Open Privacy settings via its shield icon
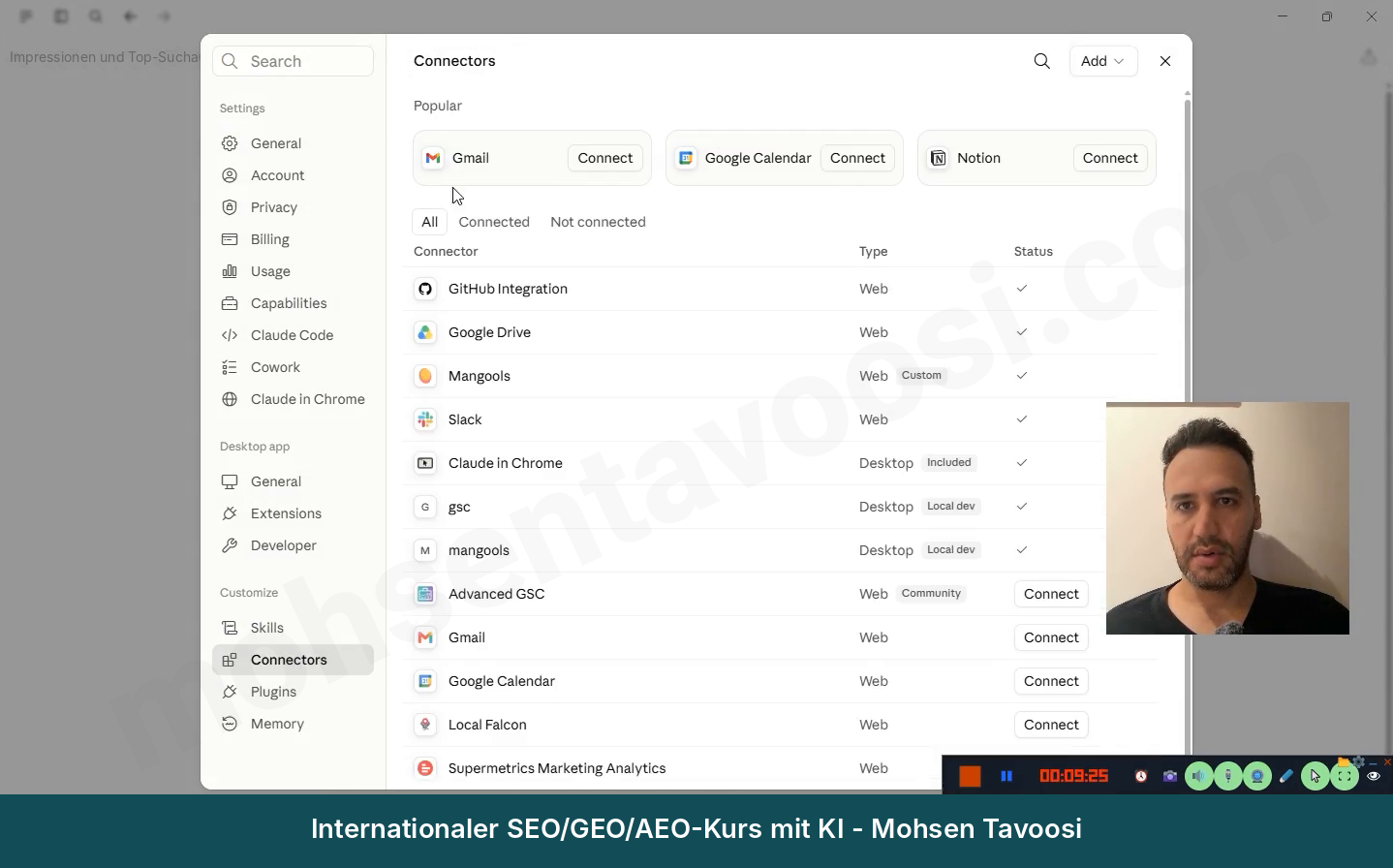This screenshot has height=868, width=1393. tap(230, 207)
